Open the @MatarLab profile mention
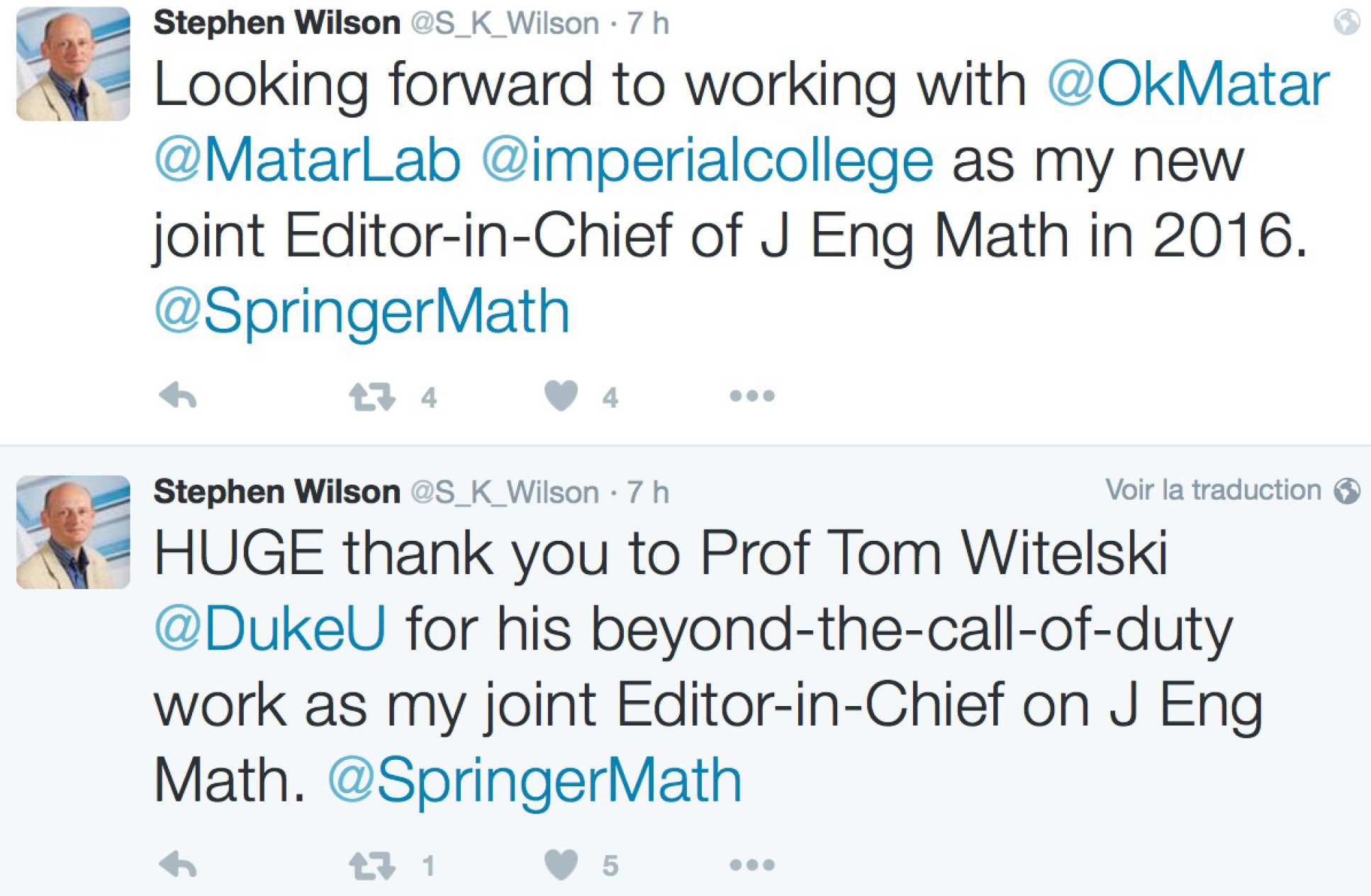 coord(308,161)
